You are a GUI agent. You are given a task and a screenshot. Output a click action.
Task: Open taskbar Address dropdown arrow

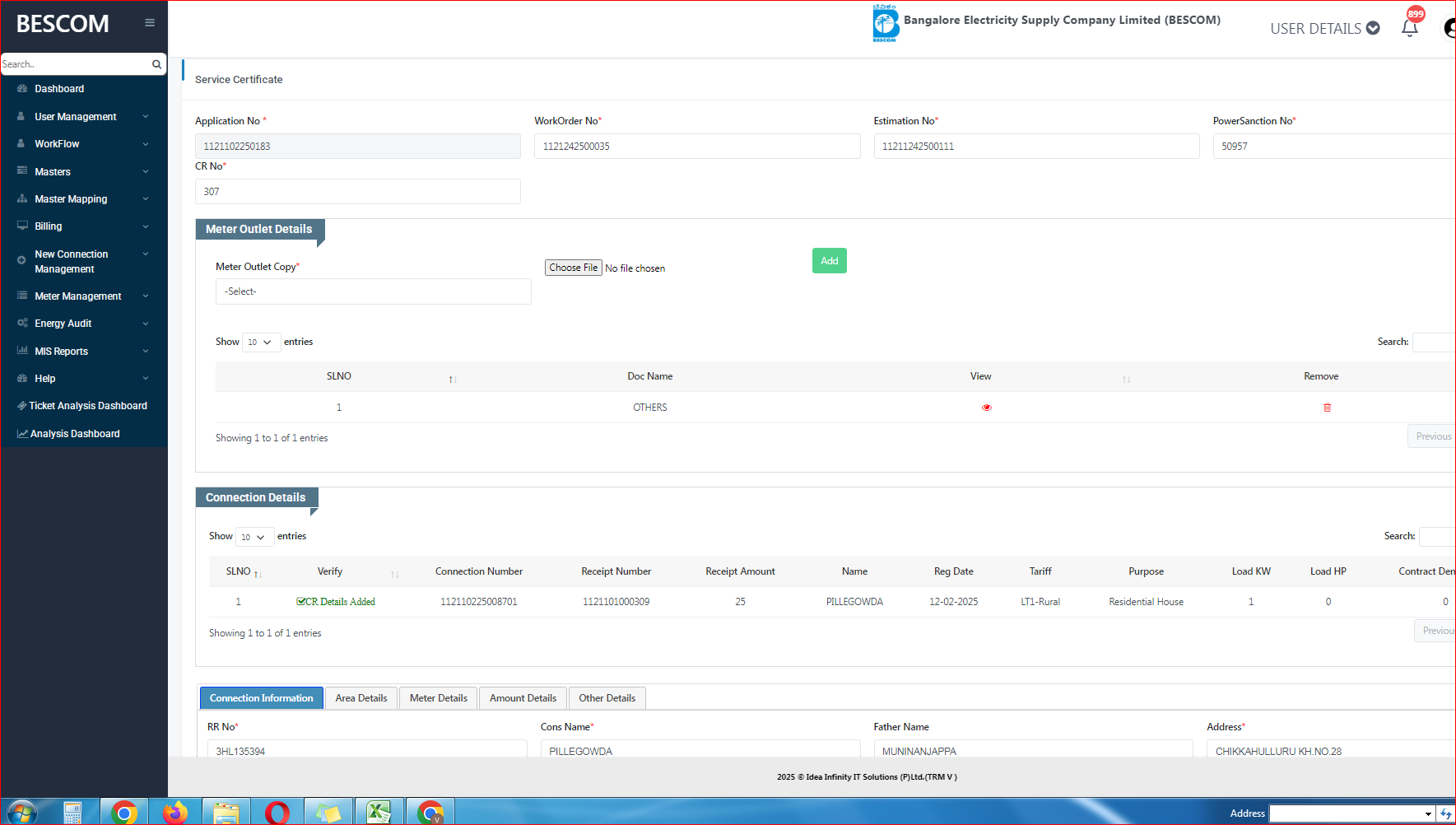1428,813
